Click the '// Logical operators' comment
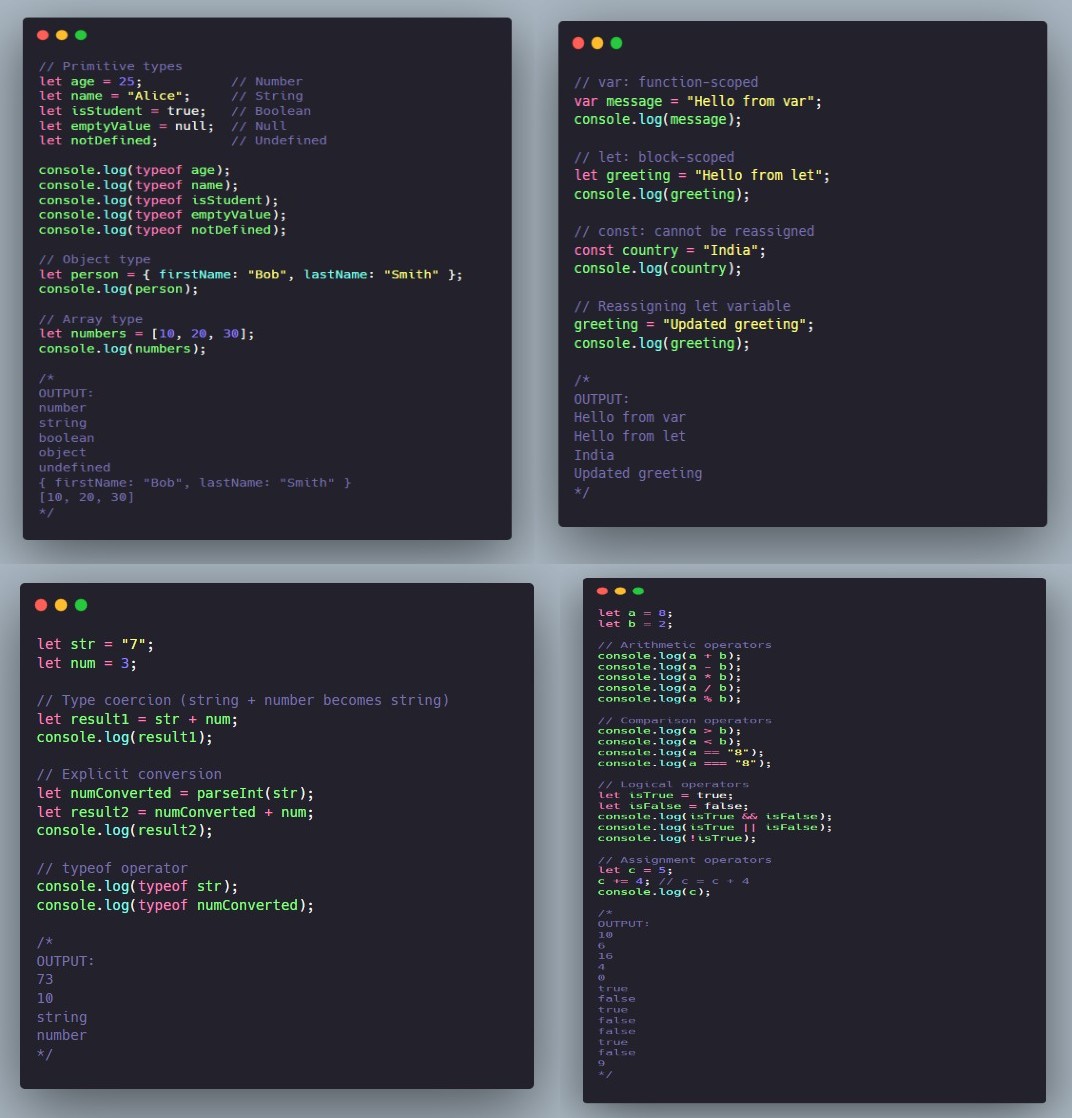 pyautogui.click(x=673, y=785)
